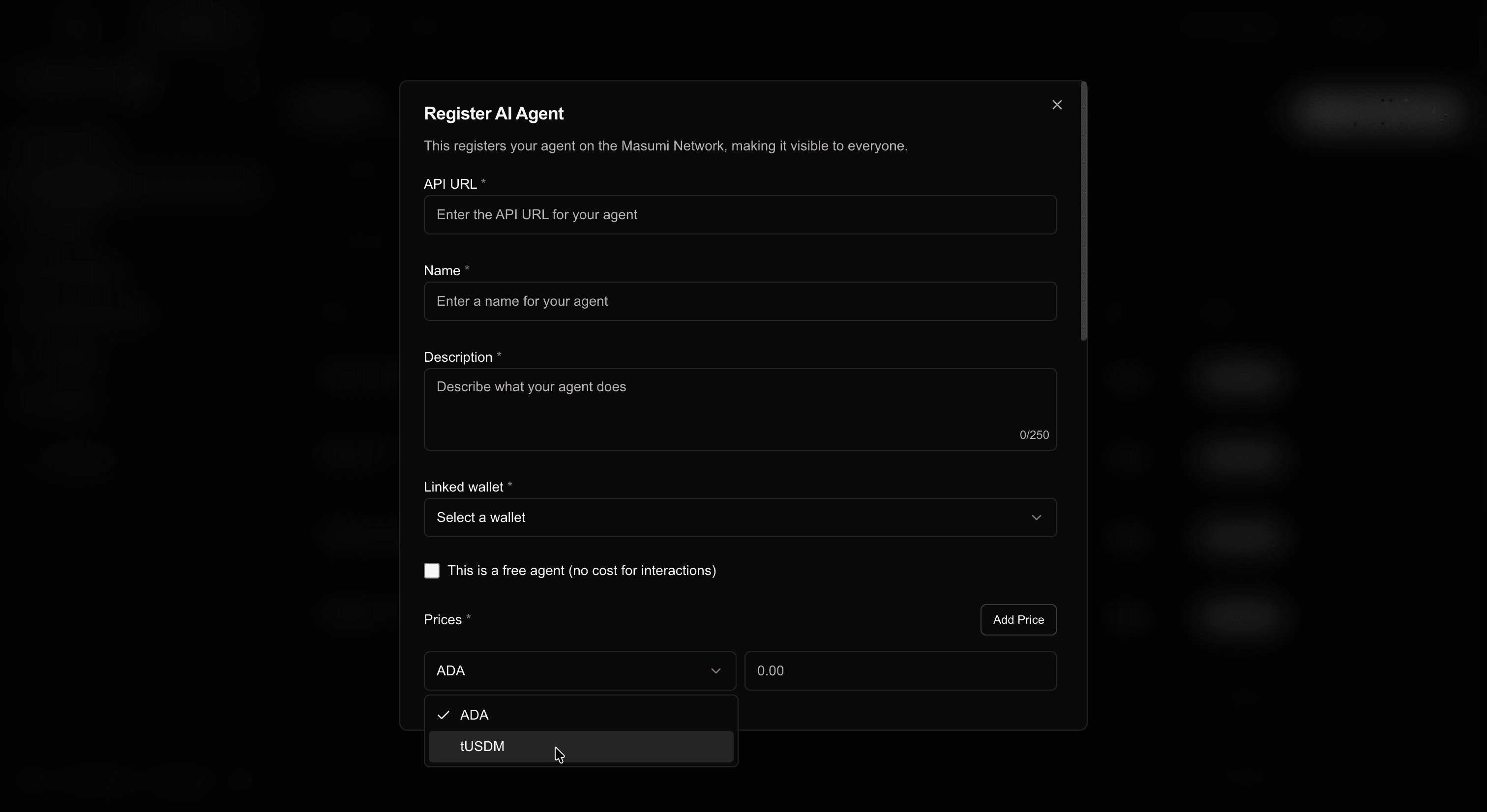1487x812 pixels.
Task: Click the Enter a name for your agent field
Action: click(x=740, y=301)
